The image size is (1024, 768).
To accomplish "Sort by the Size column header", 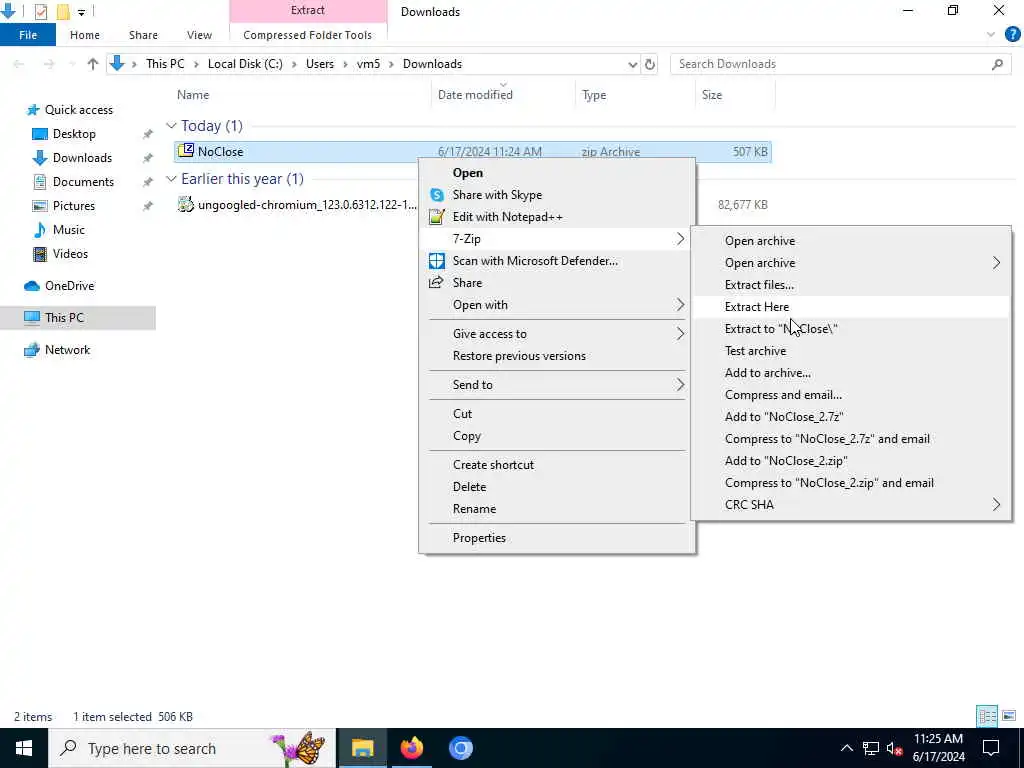I will pos(735,95).
